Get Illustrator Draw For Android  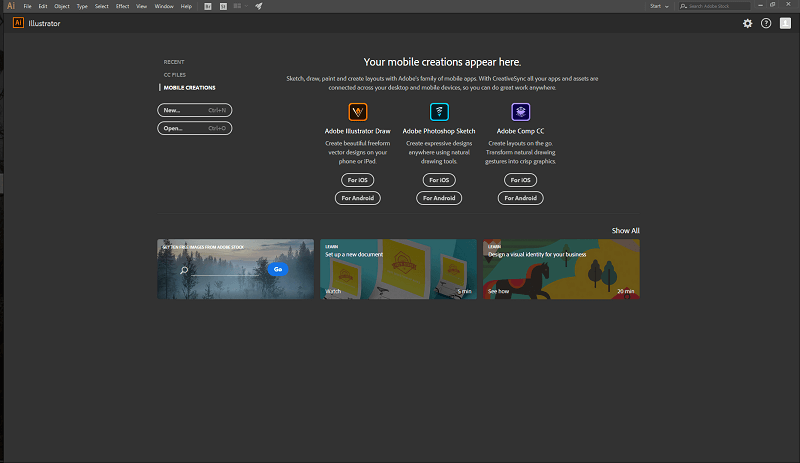(358, 198)
